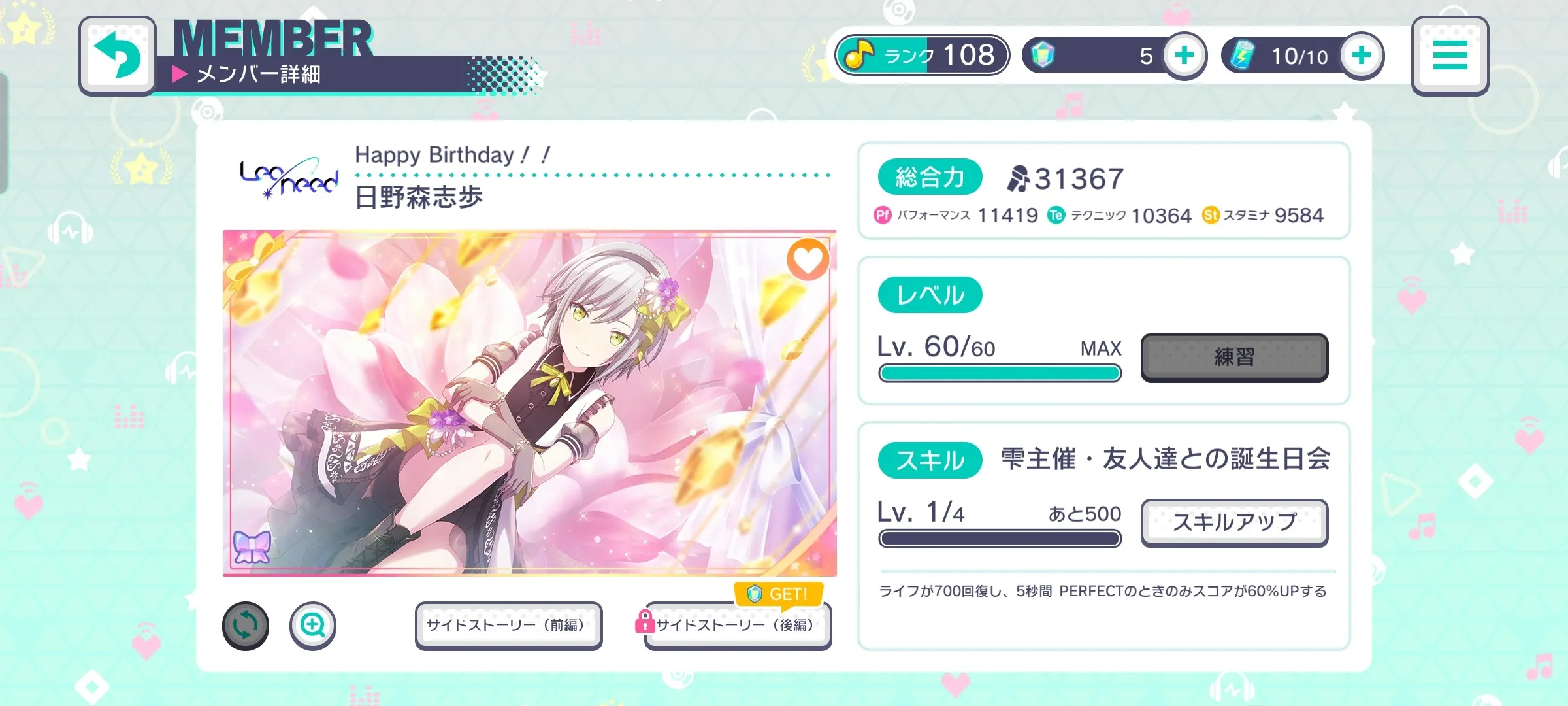The image size is (1568, 706).
Task: Go back with the return arrow button
Action: pos(118,56)
